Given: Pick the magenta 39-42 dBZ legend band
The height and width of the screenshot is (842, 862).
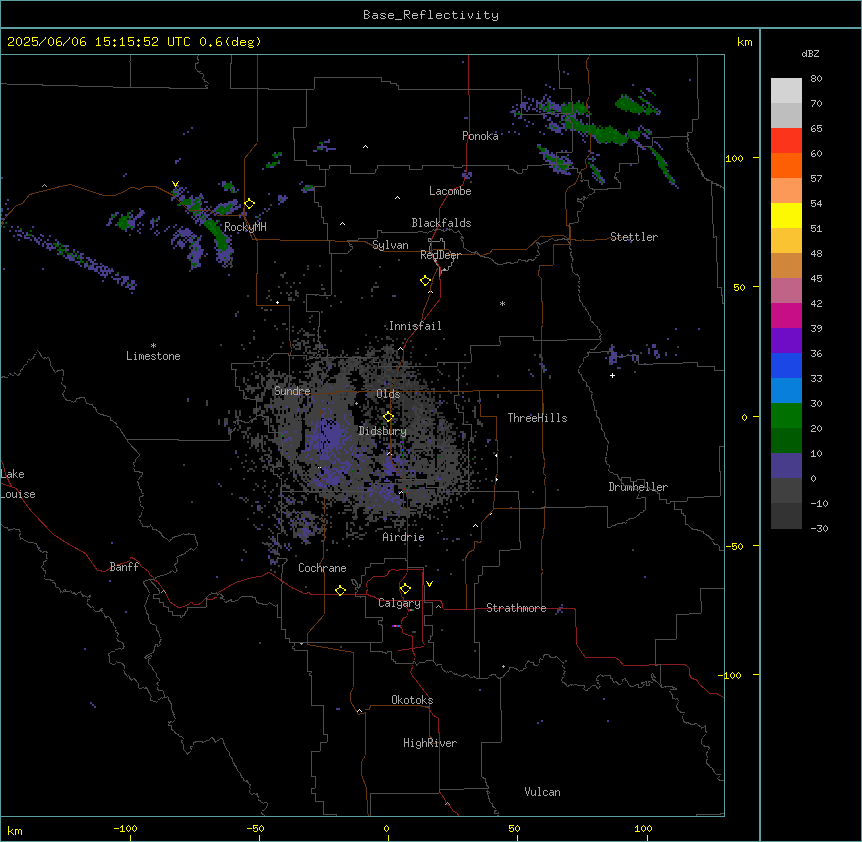Looking at the screenshot, I should click(786, 316).
